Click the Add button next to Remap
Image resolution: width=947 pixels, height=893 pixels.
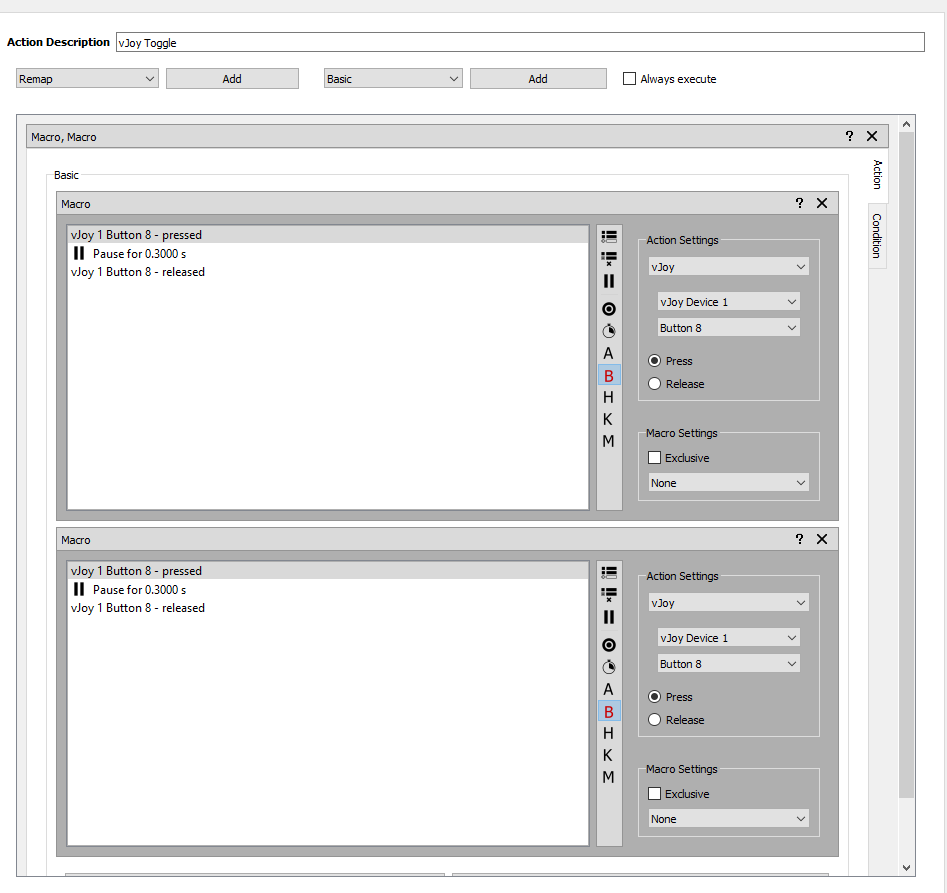click(233, 78)
